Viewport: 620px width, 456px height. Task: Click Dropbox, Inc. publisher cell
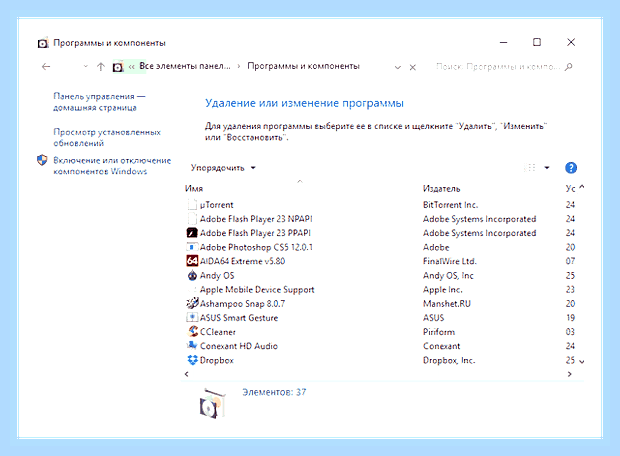pos(449,360)
